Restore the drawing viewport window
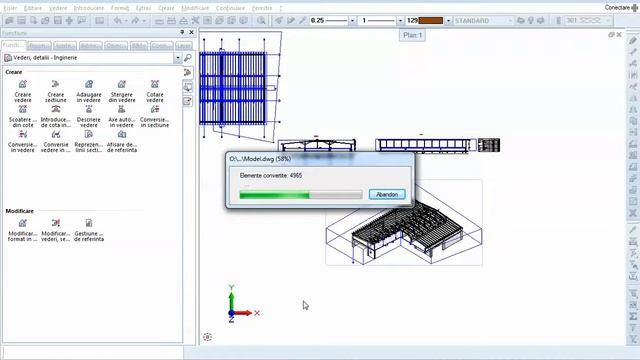640x360 pixels. point(611,35)
